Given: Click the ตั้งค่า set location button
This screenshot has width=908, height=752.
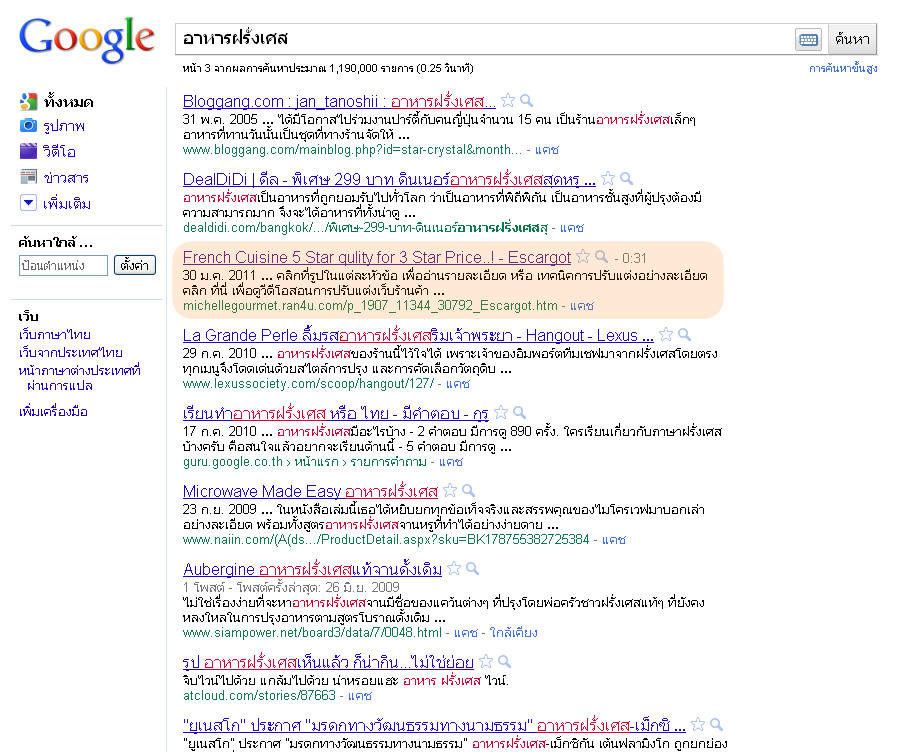Looking at the screenshot, I should [x=134, y=265].
